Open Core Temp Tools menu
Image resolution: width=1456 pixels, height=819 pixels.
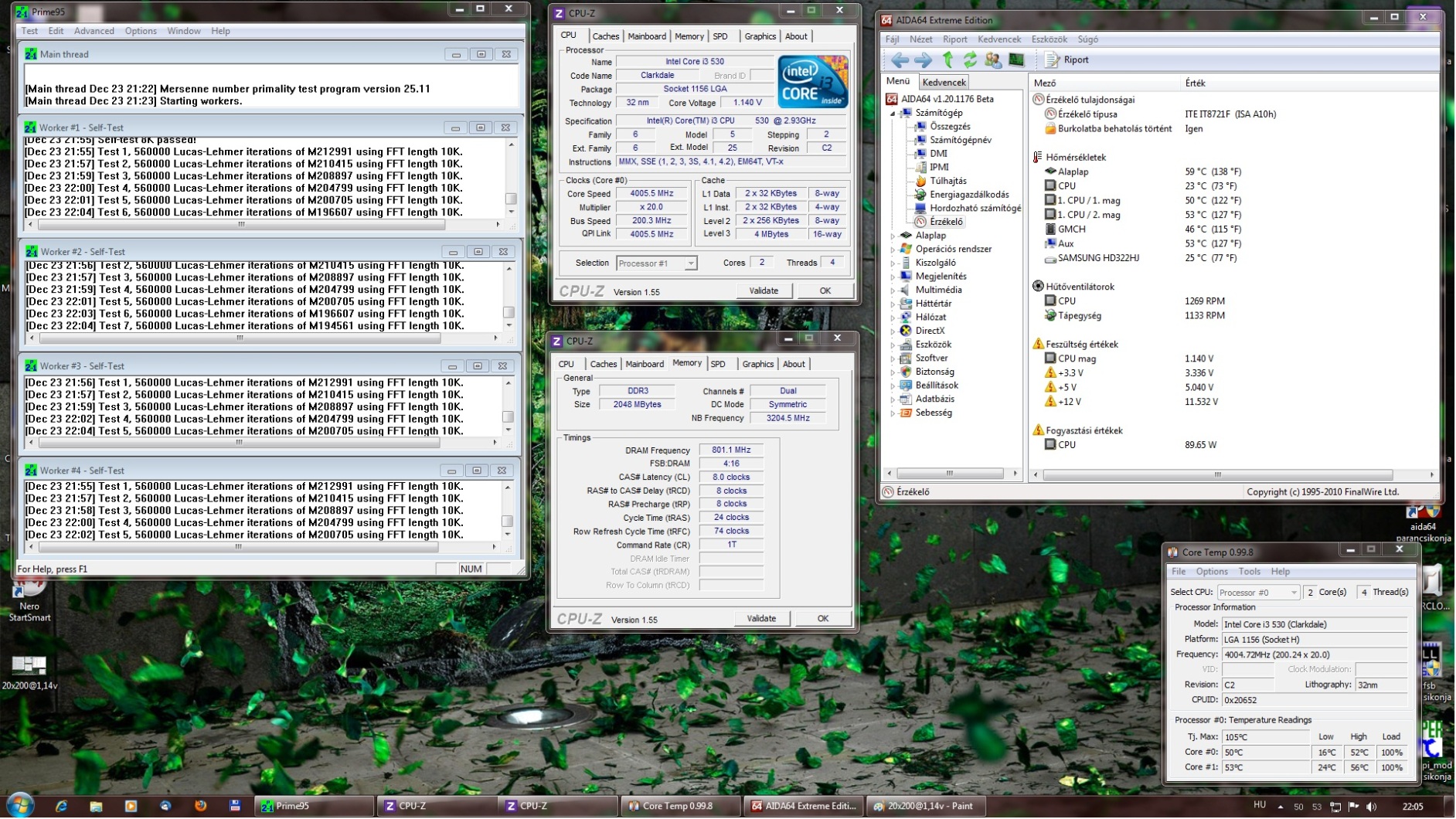(x=1249, y=572)
